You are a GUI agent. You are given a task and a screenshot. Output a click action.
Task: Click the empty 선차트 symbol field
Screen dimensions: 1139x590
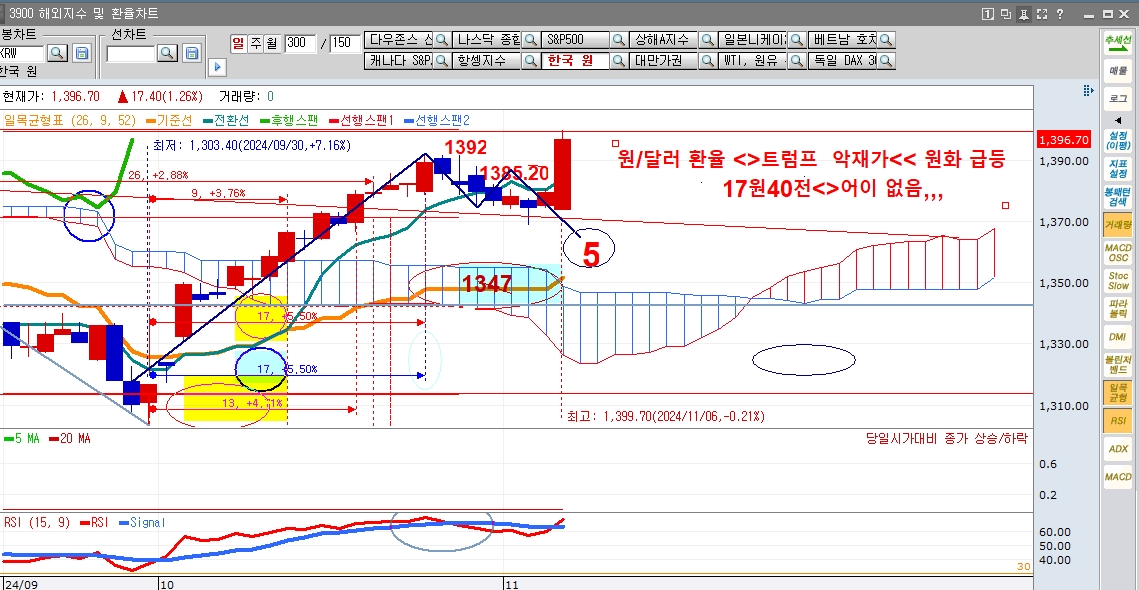point(131,53)
